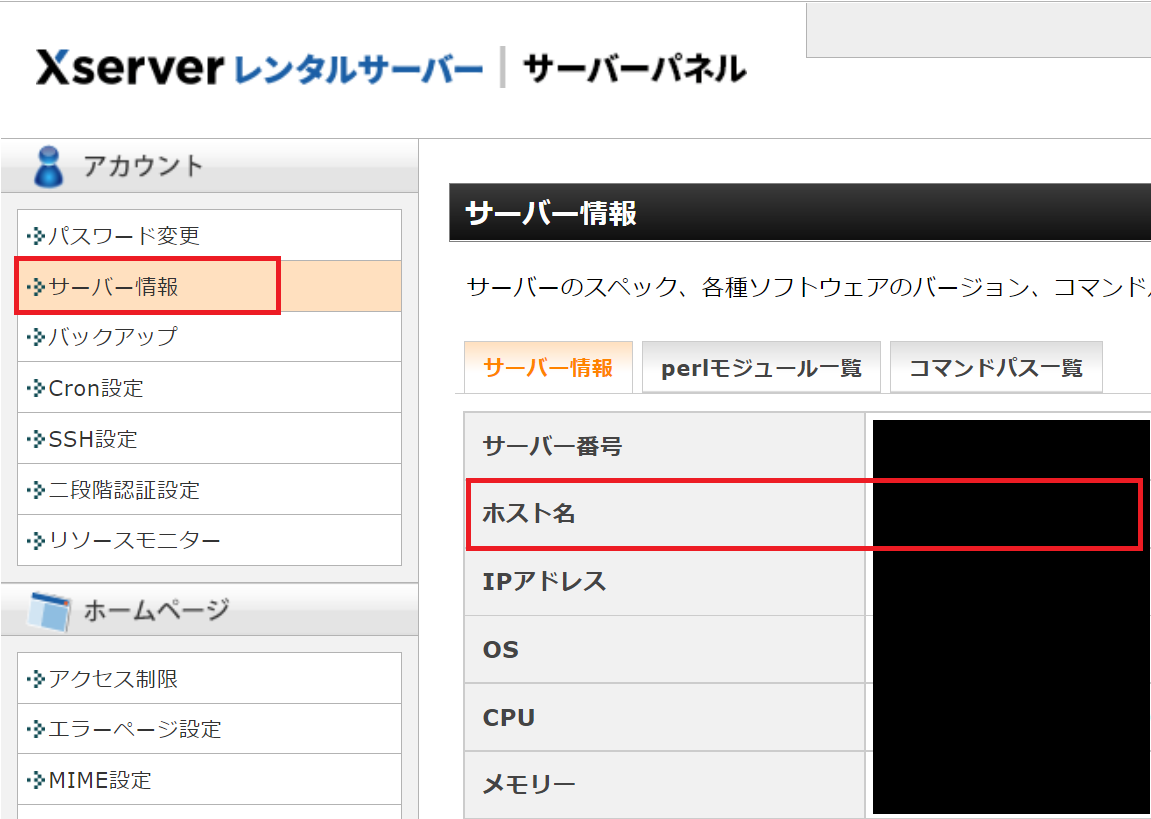The image size is (1151, 819).
Task: Click the window icon beside ホームページ
Action: click(x=49, y=611)
